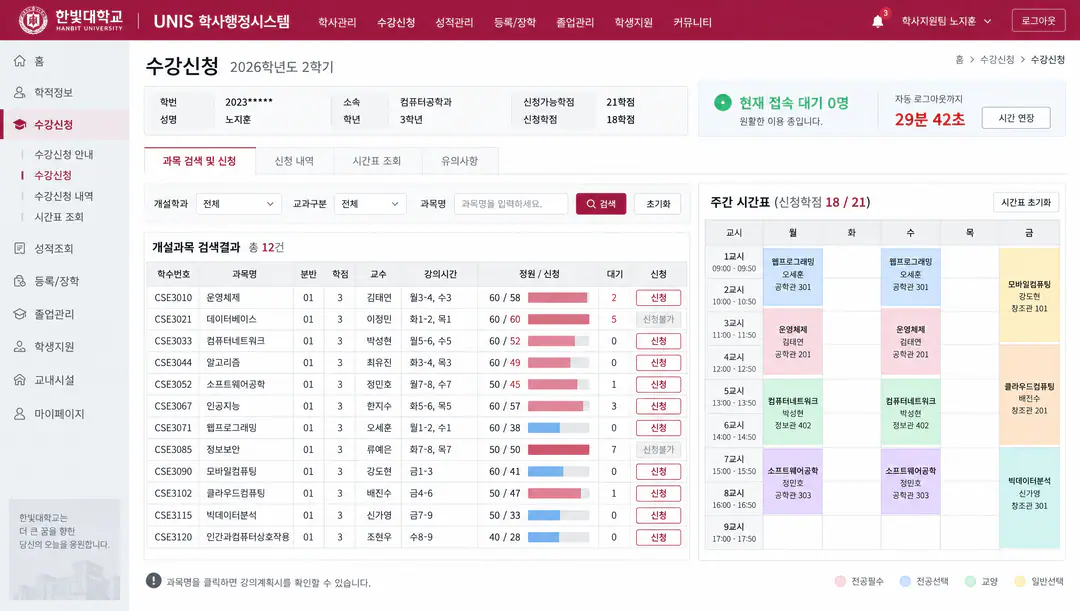Click the Hanbit University logo emblem
Screen dimensions: 1080x611
[x=32, y=20]
